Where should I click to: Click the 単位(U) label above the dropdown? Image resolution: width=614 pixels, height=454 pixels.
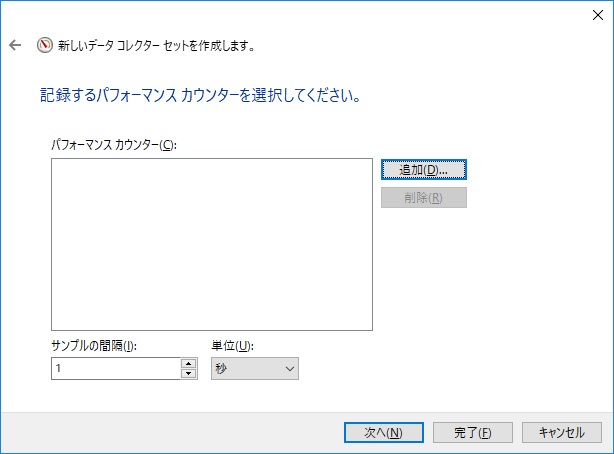click(233, 346)
